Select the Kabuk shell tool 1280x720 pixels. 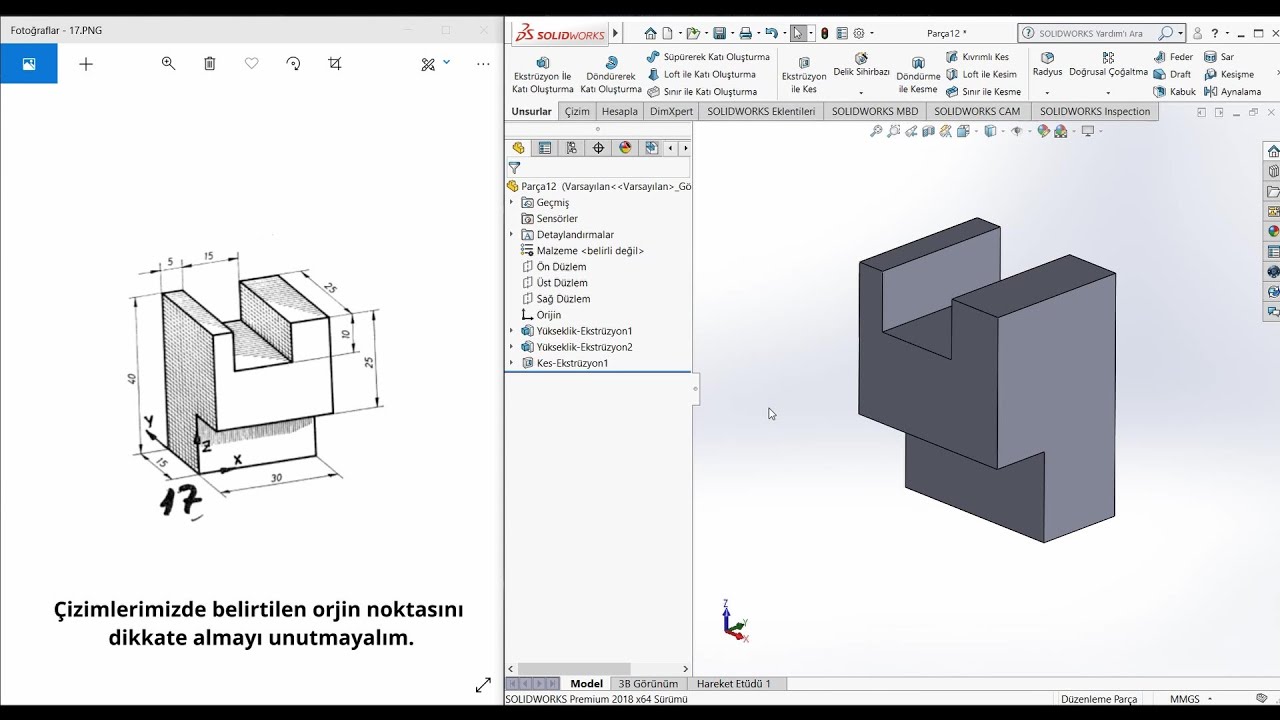pos(1174,91)
